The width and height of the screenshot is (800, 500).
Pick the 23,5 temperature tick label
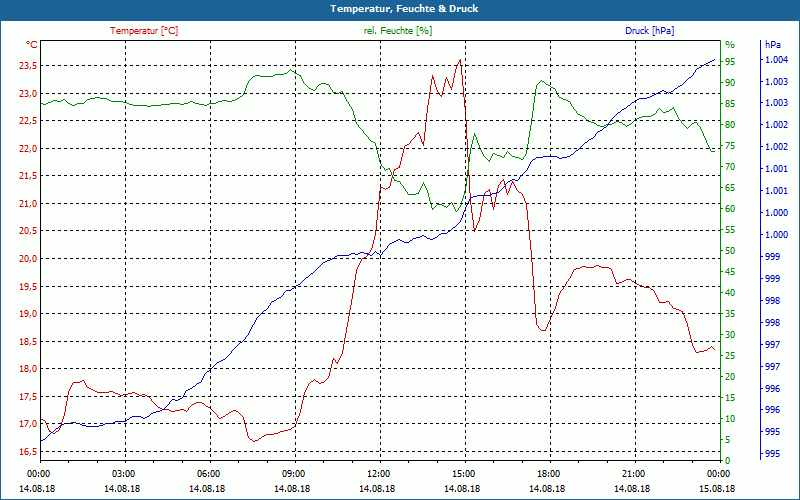point(28,66)
